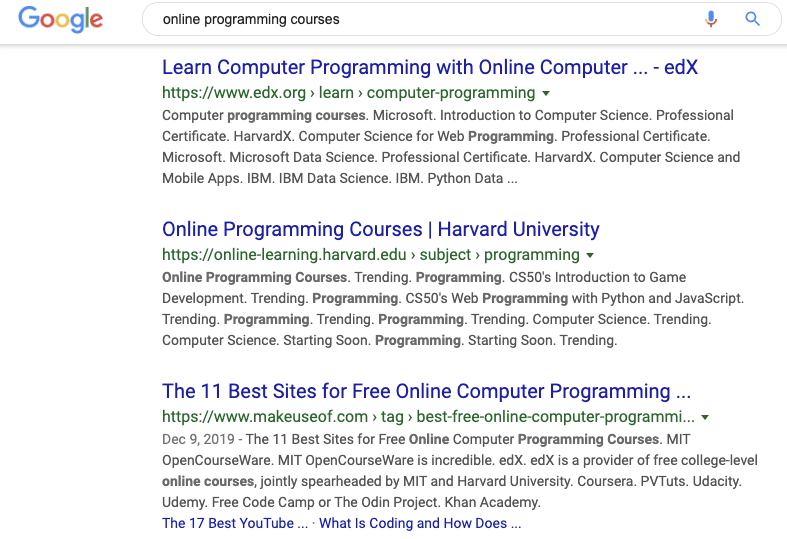Click the blue magnifying glass search icon
This screenshot has height=539, width=787.
tap(752, 19)
